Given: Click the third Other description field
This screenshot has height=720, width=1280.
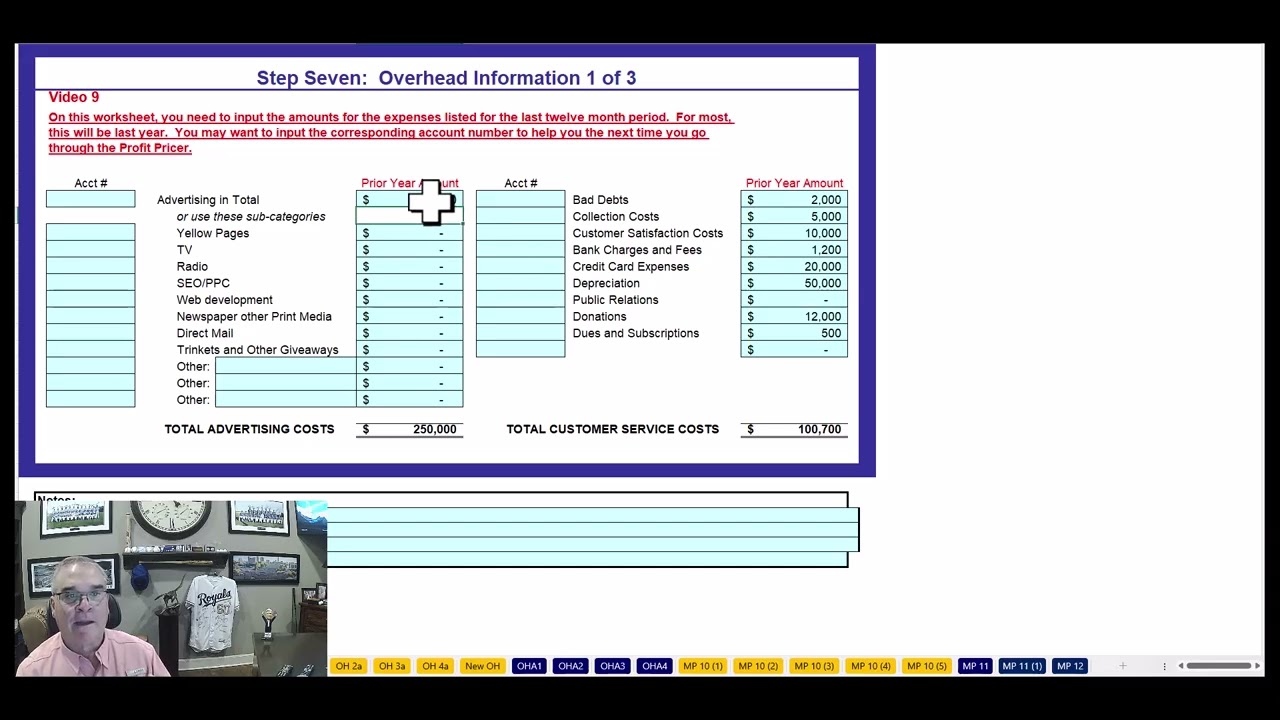Looking at the screenshot, I should coord(285,400).
